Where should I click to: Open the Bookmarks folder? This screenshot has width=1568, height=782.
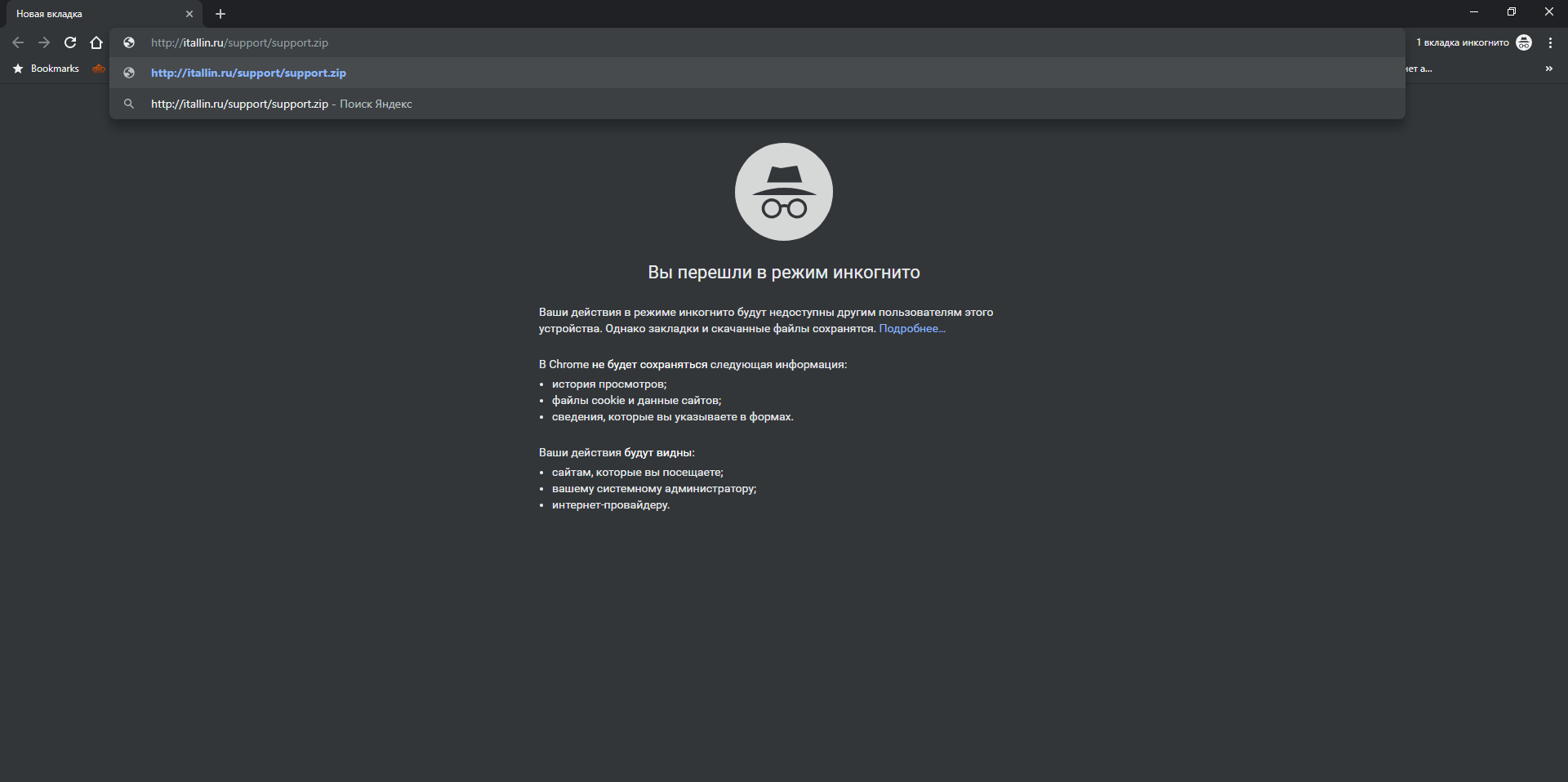click(x=47, y=69)
